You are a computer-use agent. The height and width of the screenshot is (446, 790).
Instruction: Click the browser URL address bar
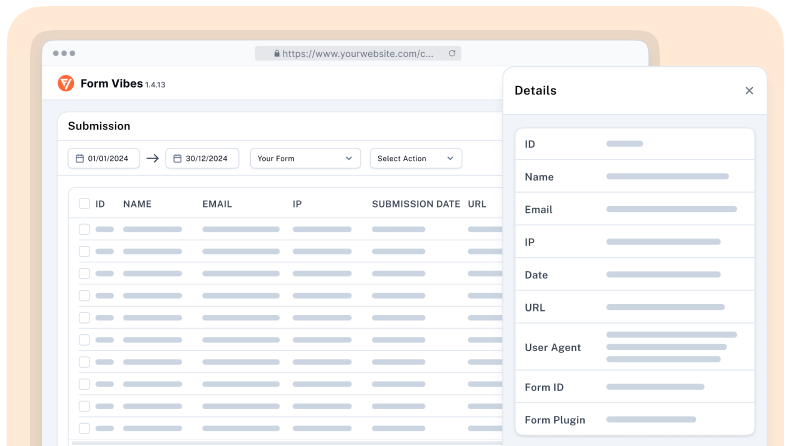[x=358, y=54]
